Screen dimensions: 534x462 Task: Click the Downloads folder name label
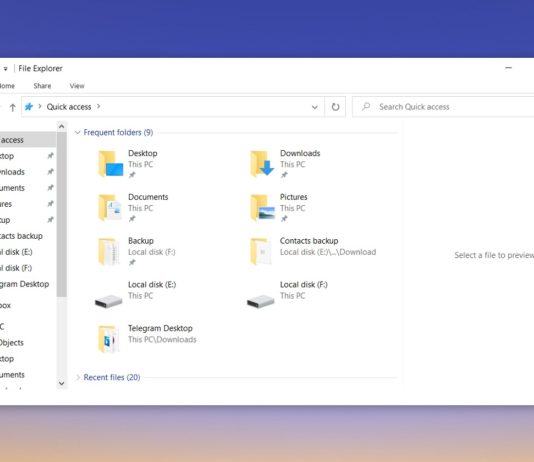[x=300, y=153]
